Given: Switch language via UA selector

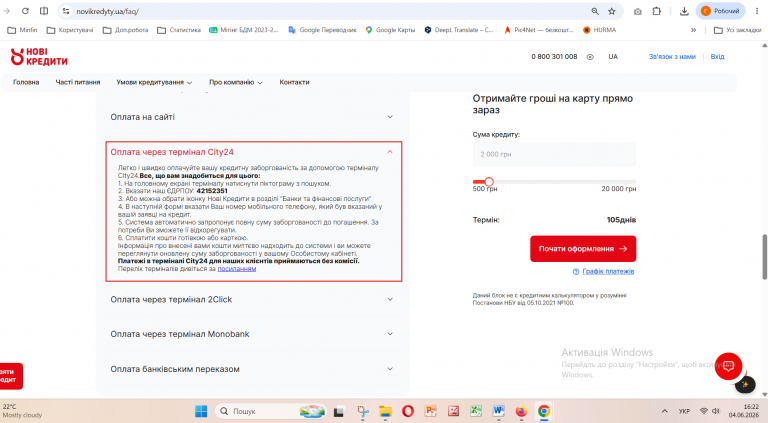Looking at the screenshot, I should 613,57.
